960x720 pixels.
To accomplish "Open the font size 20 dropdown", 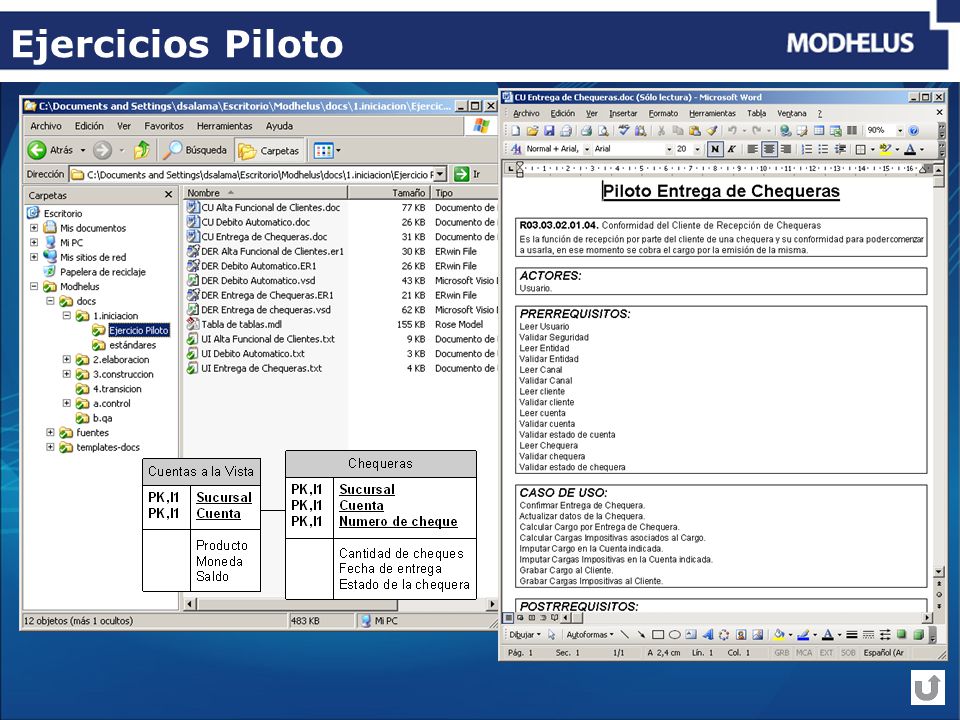I will pos(697,149).
